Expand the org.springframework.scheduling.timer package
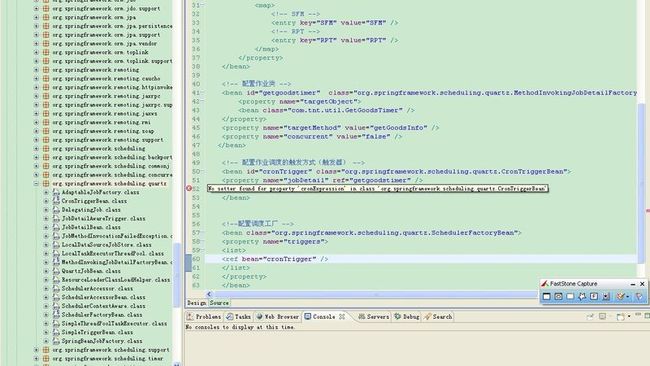 pos(36,359)
